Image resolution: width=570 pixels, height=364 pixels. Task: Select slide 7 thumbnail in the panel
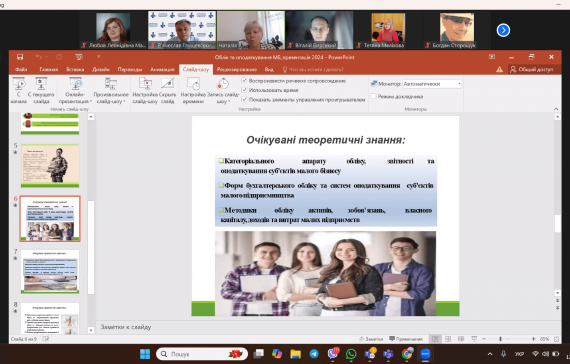(x=50, y=271)
